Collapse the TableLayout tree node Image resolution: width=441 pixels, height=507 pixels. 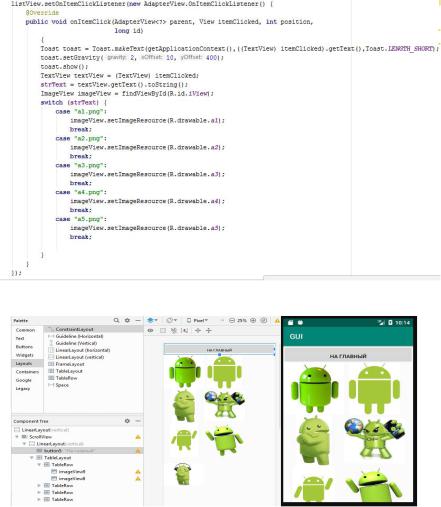click(32, 458)
